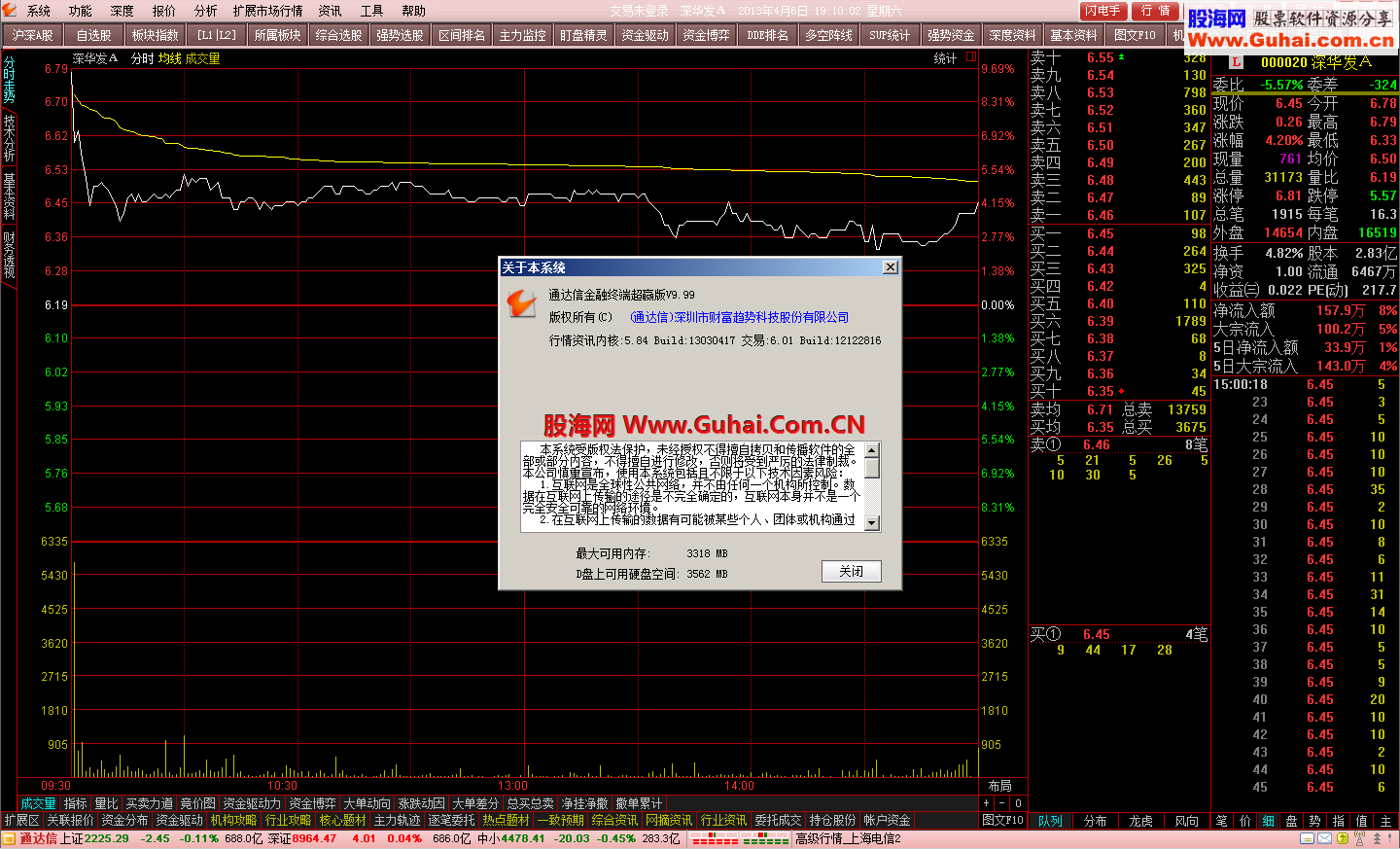Select 盯盘精灵 in toolbar
This screenshot has height=850, width=1400.
point(584,35)
